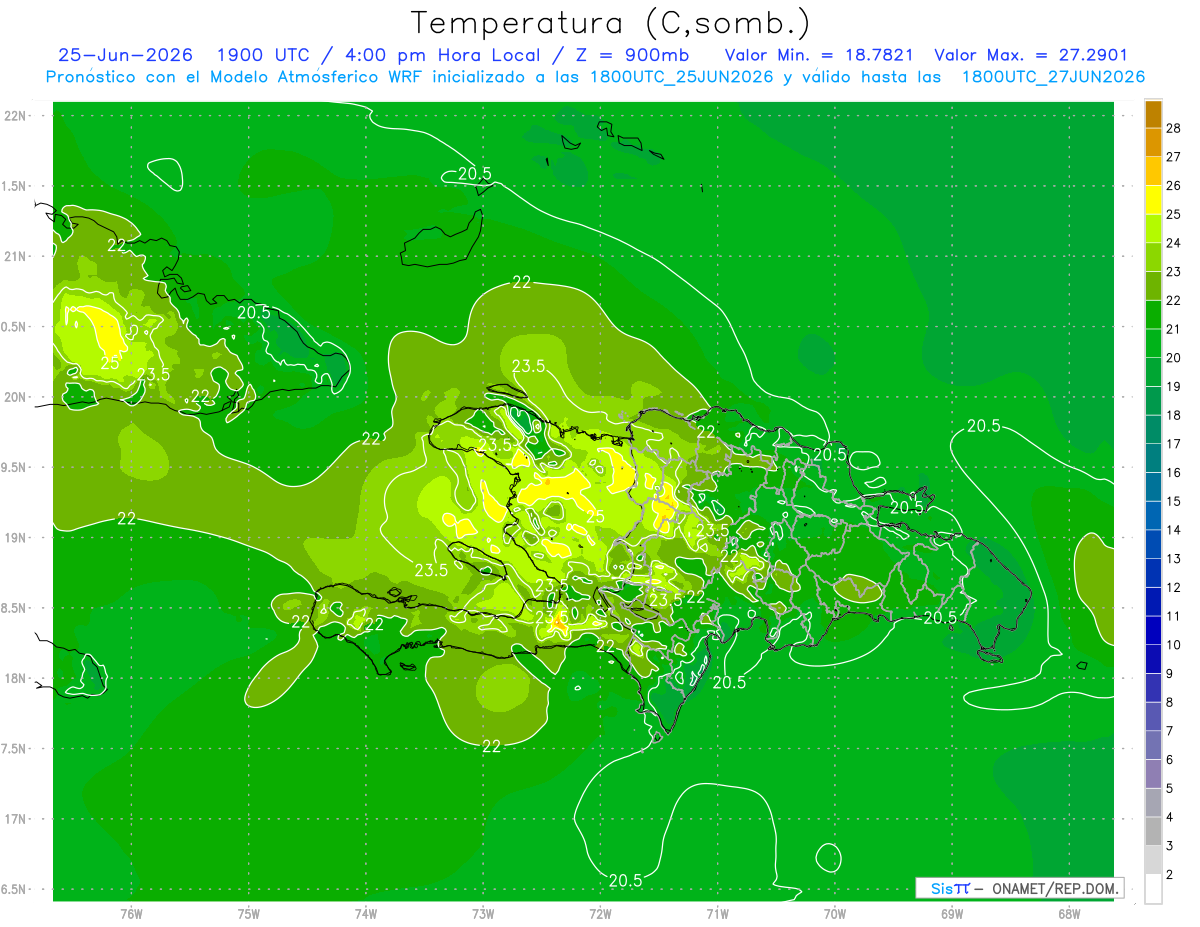Image resolution: width=1200 pixels, height=927 pixels.
Task: Click the '18' label on color scale
Action: [x=1175, y=415]
